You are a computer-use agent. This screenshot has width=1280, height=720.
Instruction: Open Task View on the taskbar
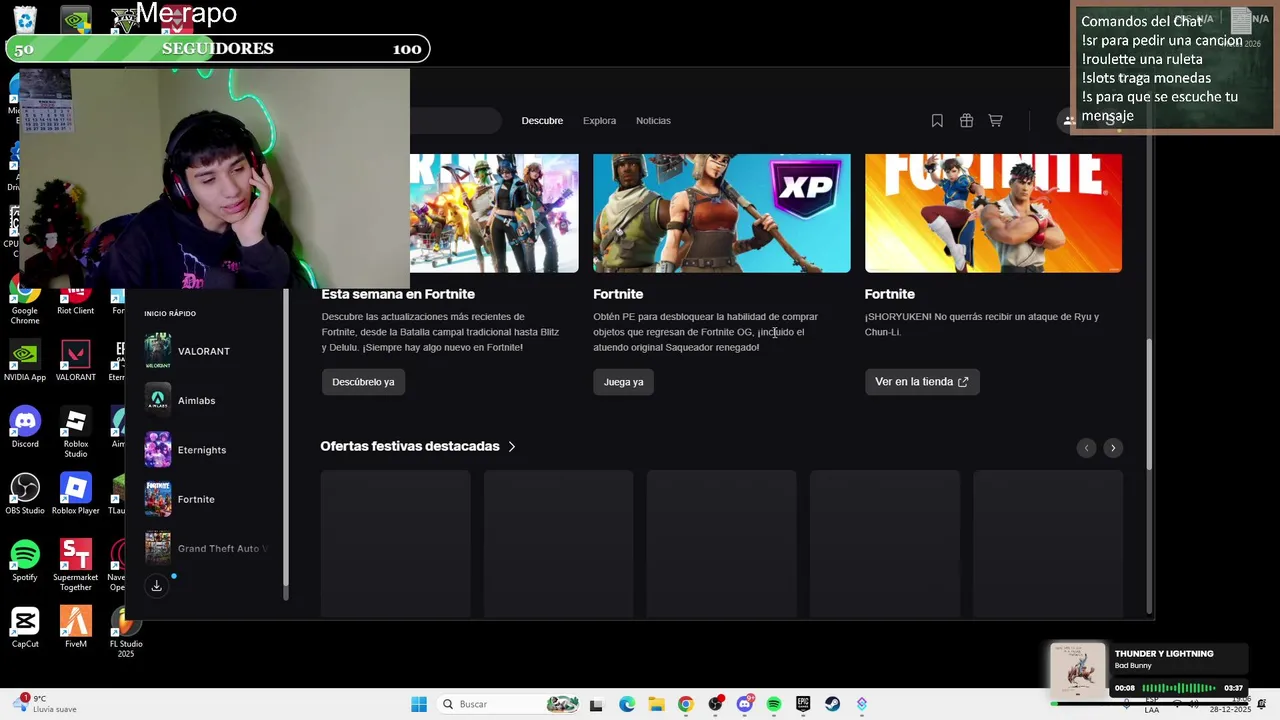[597, 705]
